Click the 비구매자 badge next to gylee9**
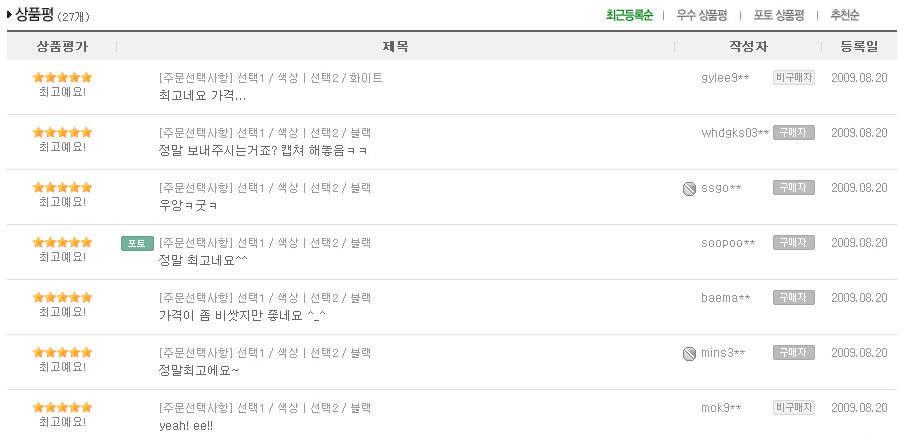The image size is (903, 439). [x=794, y=78]
